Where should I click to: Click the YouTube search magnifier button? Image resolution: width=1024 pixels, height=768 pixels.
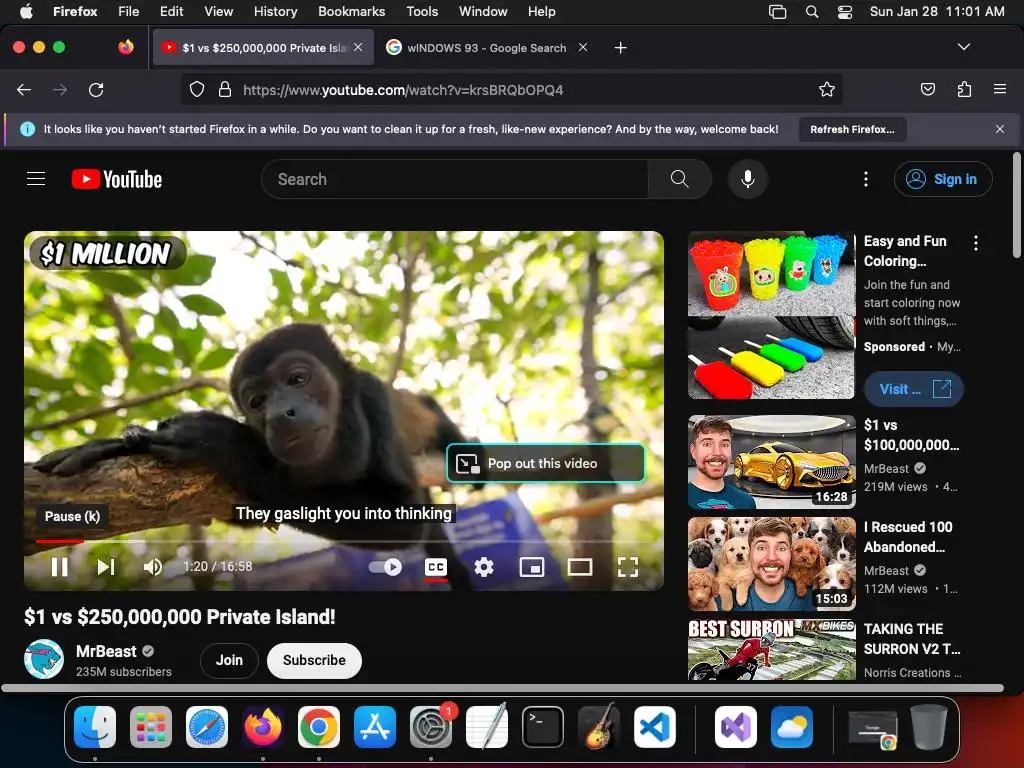point(679,179)
